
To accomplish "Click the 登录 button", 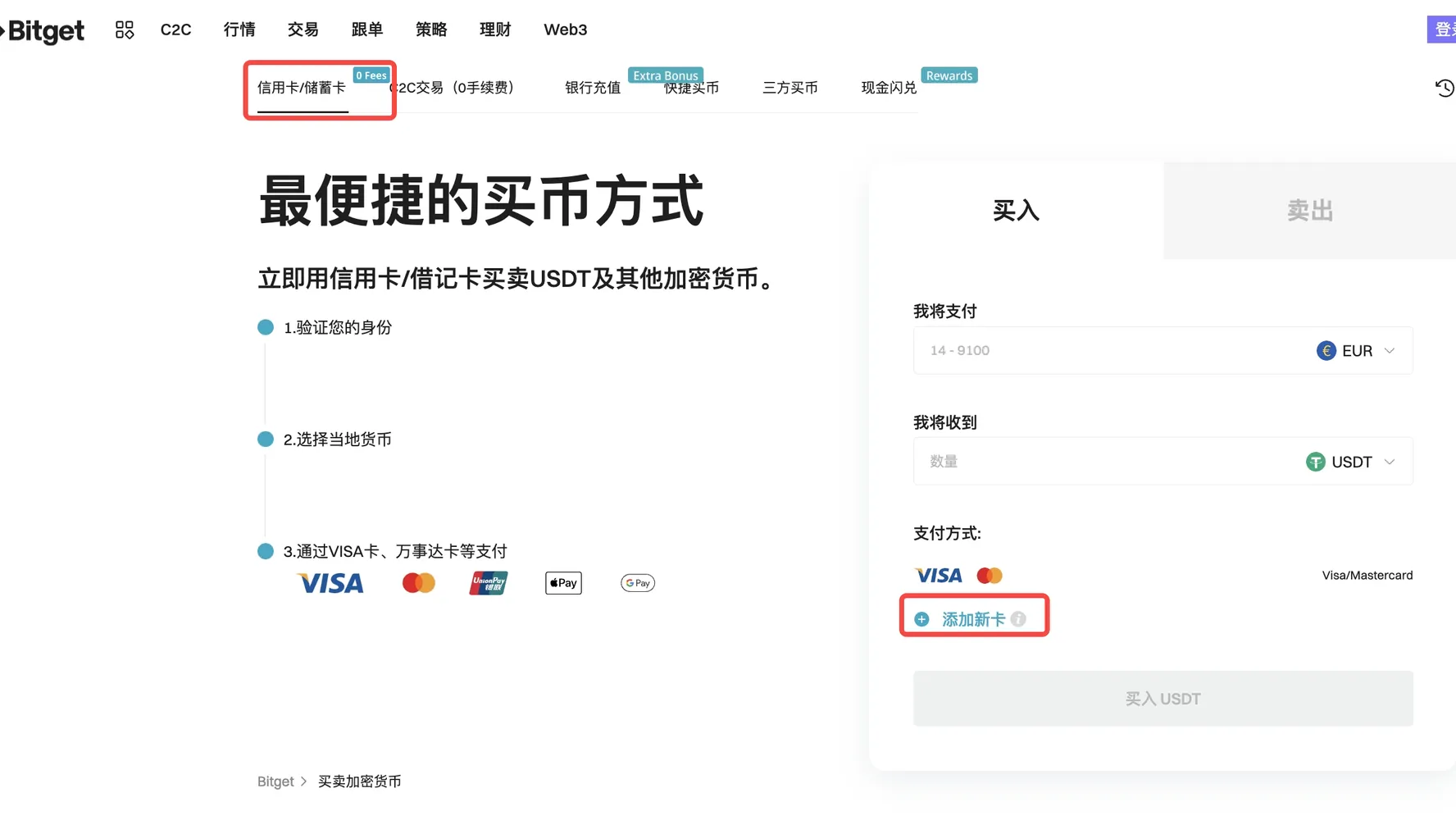I will point(1445,29).
